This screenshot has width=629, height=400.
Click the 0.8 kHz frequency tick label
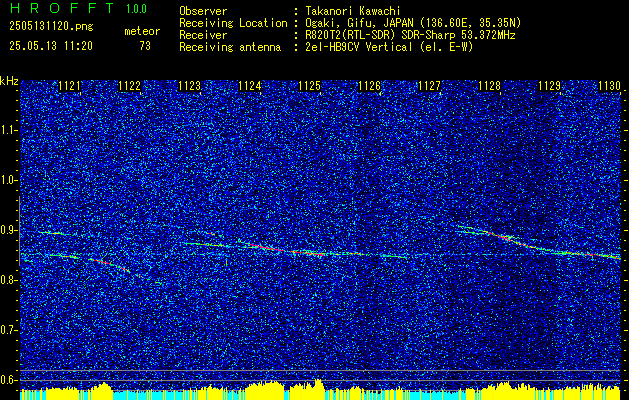pyautogui.click(x=8, y=280)
